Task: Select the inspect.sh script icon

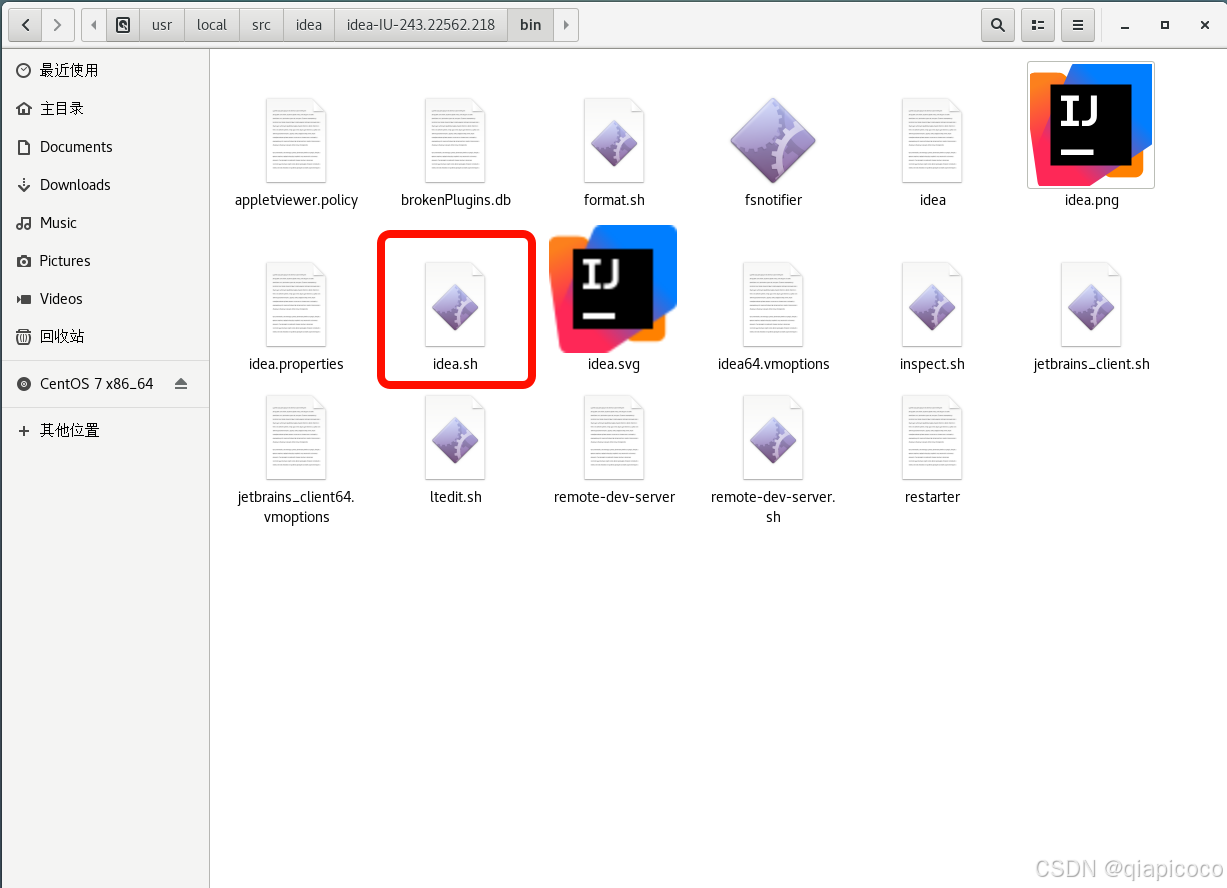Action: [x=932, y=304]
